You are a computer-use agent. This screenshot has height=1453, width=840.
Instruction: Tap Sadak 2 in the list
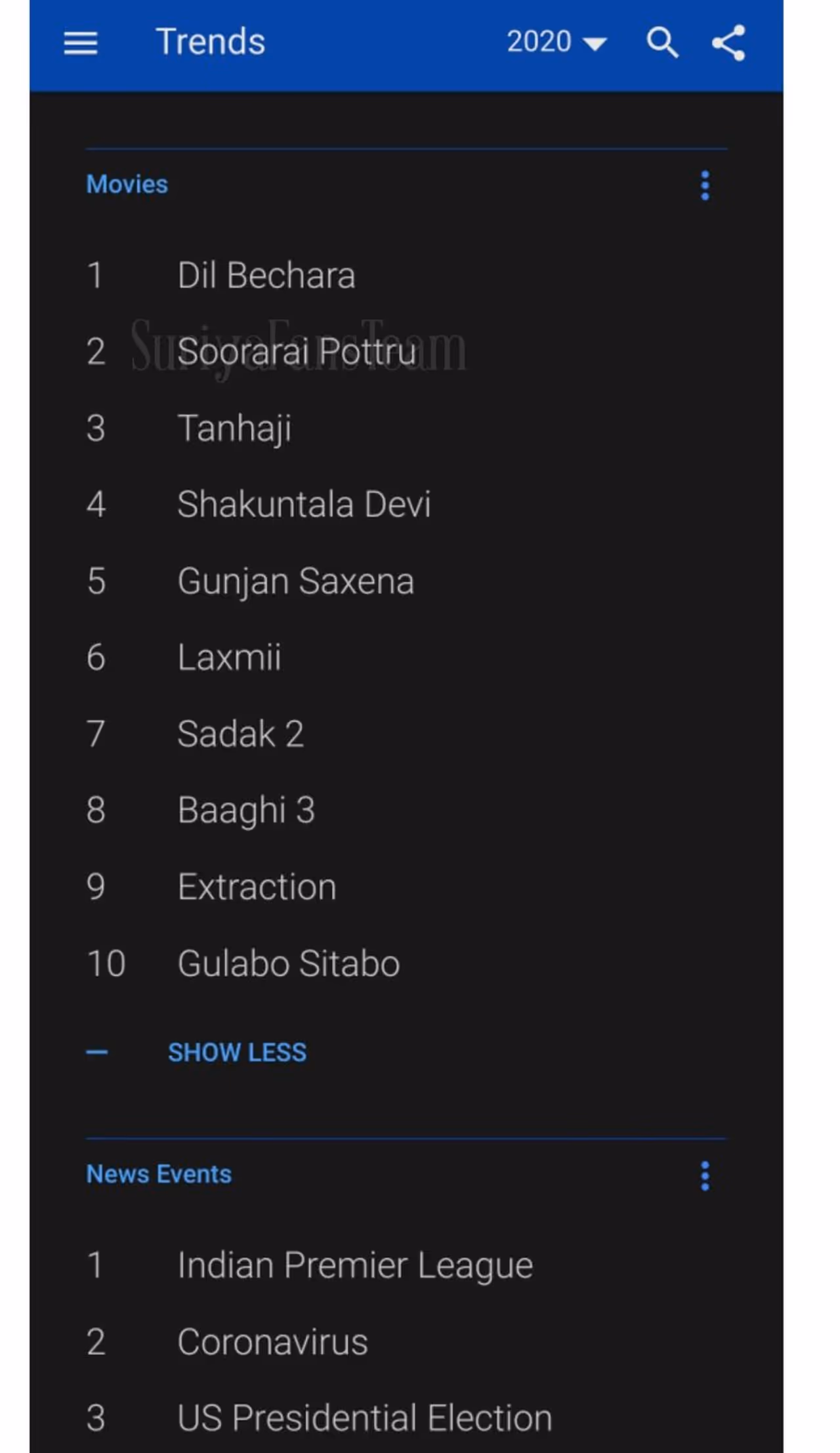(x=240, y=734)
